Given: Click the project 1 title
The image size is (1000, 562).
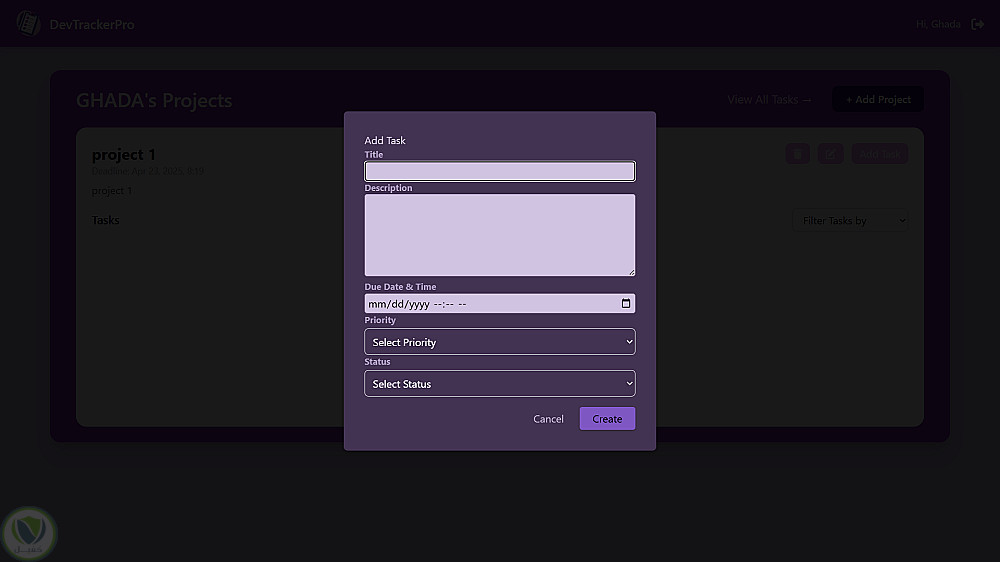Looking at the screenshot, I should [124, 154].
